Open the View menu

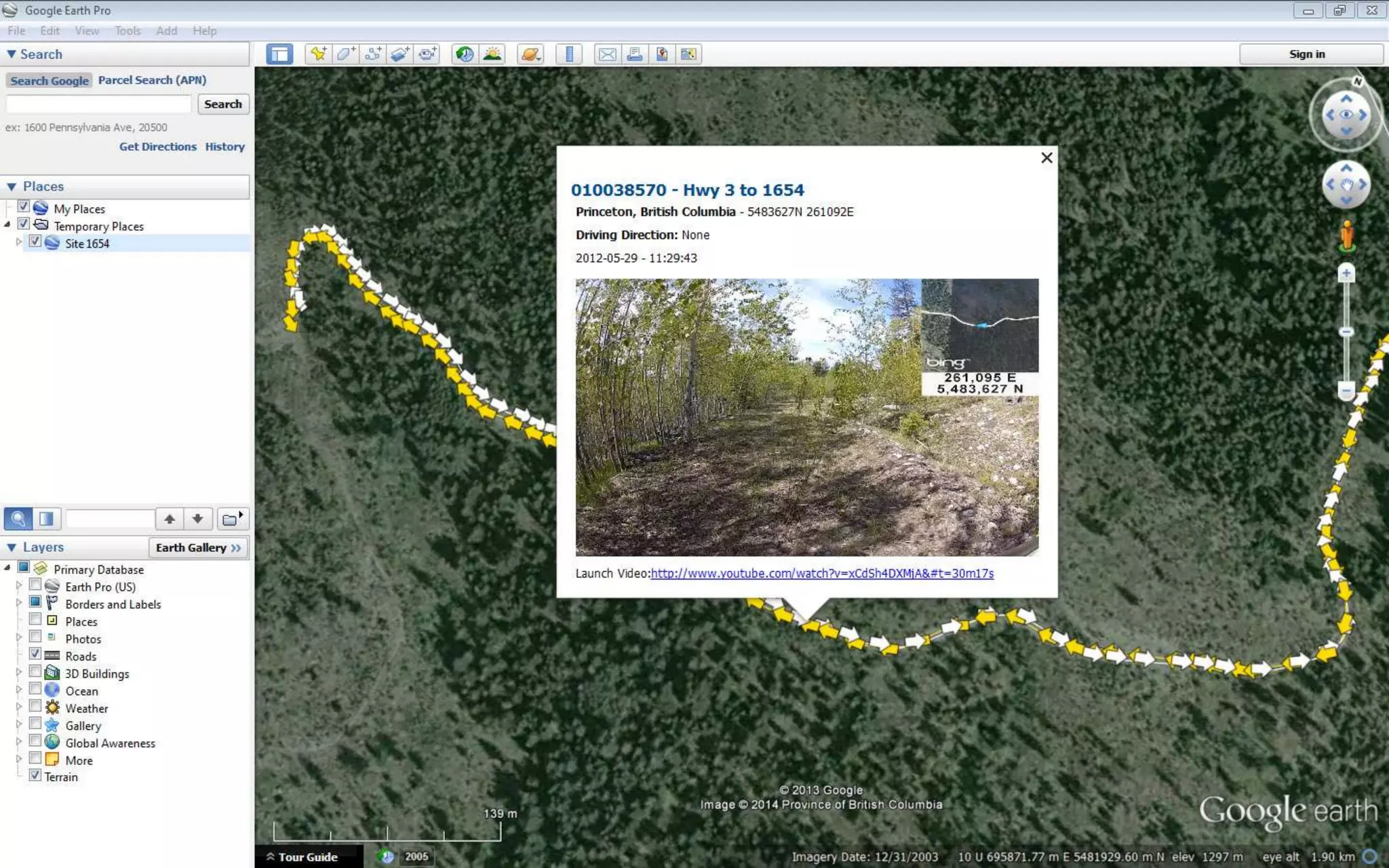(x=86, y=31)
